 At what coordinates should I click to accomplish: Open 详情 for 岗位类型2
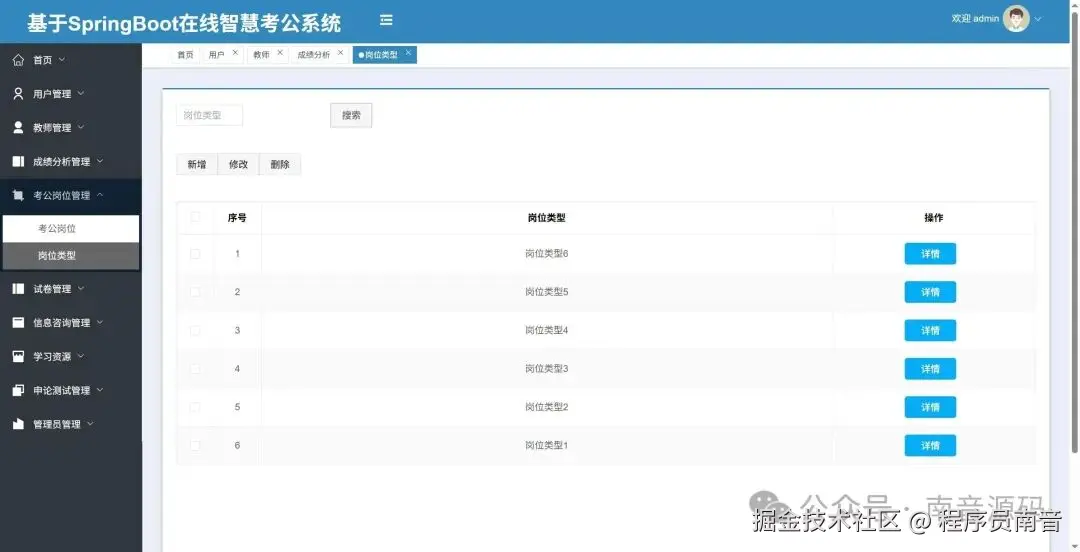click(930, 407)
